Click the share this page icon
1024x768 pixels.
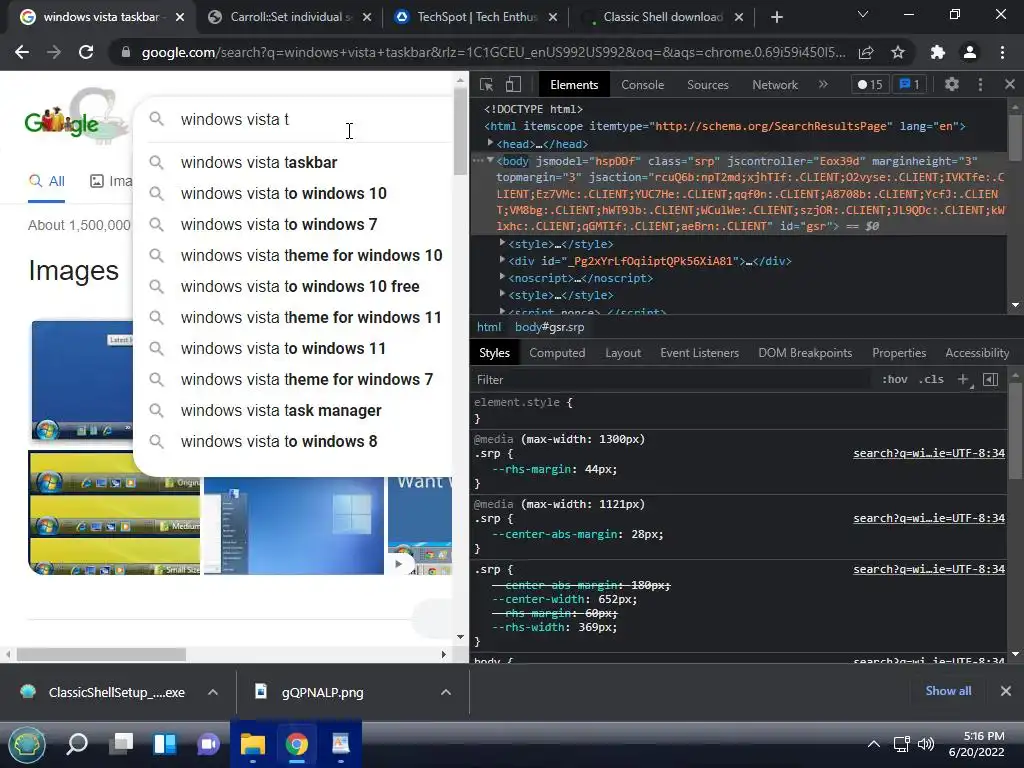(x=866, y=52)
